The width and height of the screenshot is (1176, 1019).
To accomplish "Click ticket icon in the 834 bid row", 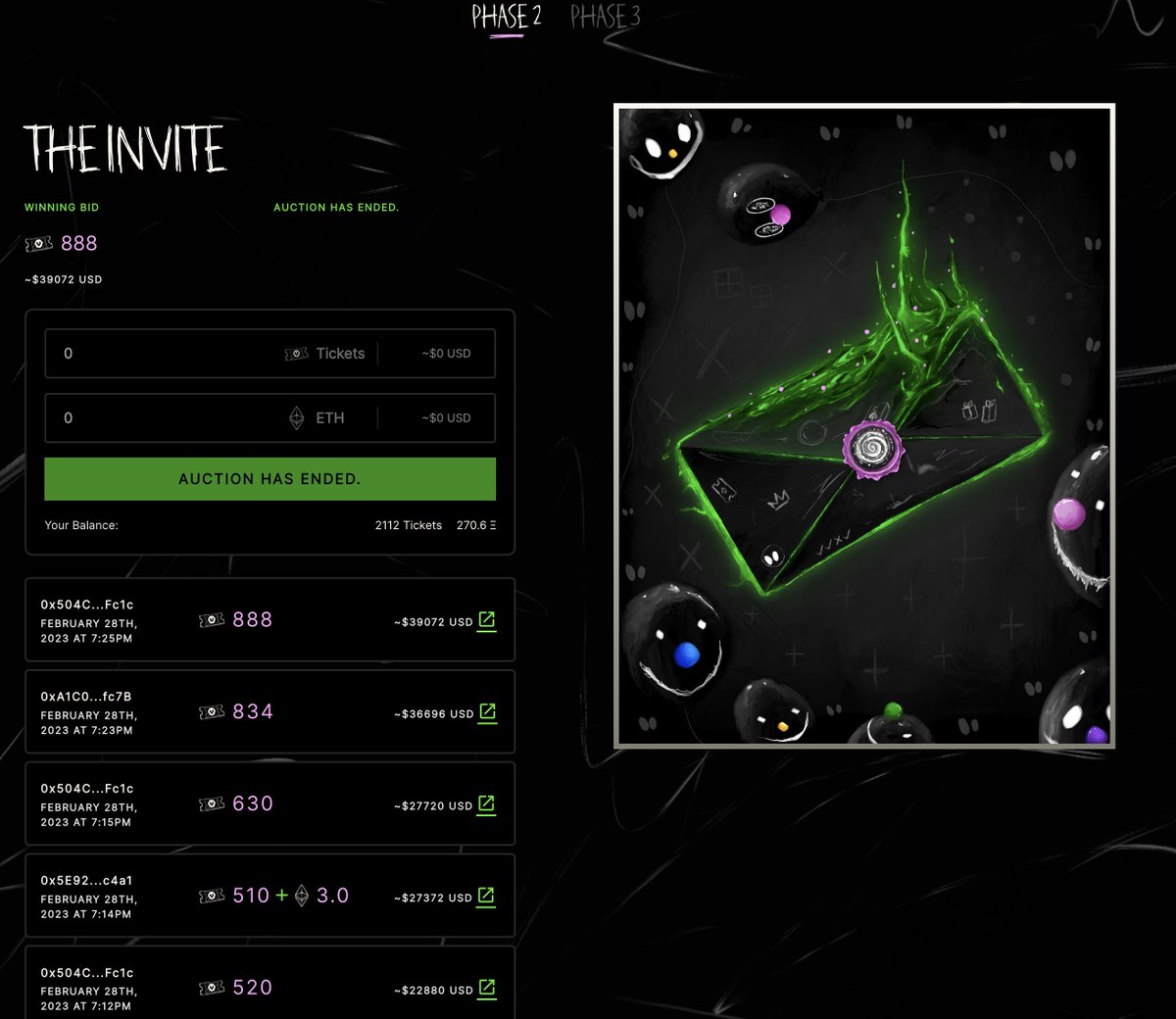I will point(212,712).
